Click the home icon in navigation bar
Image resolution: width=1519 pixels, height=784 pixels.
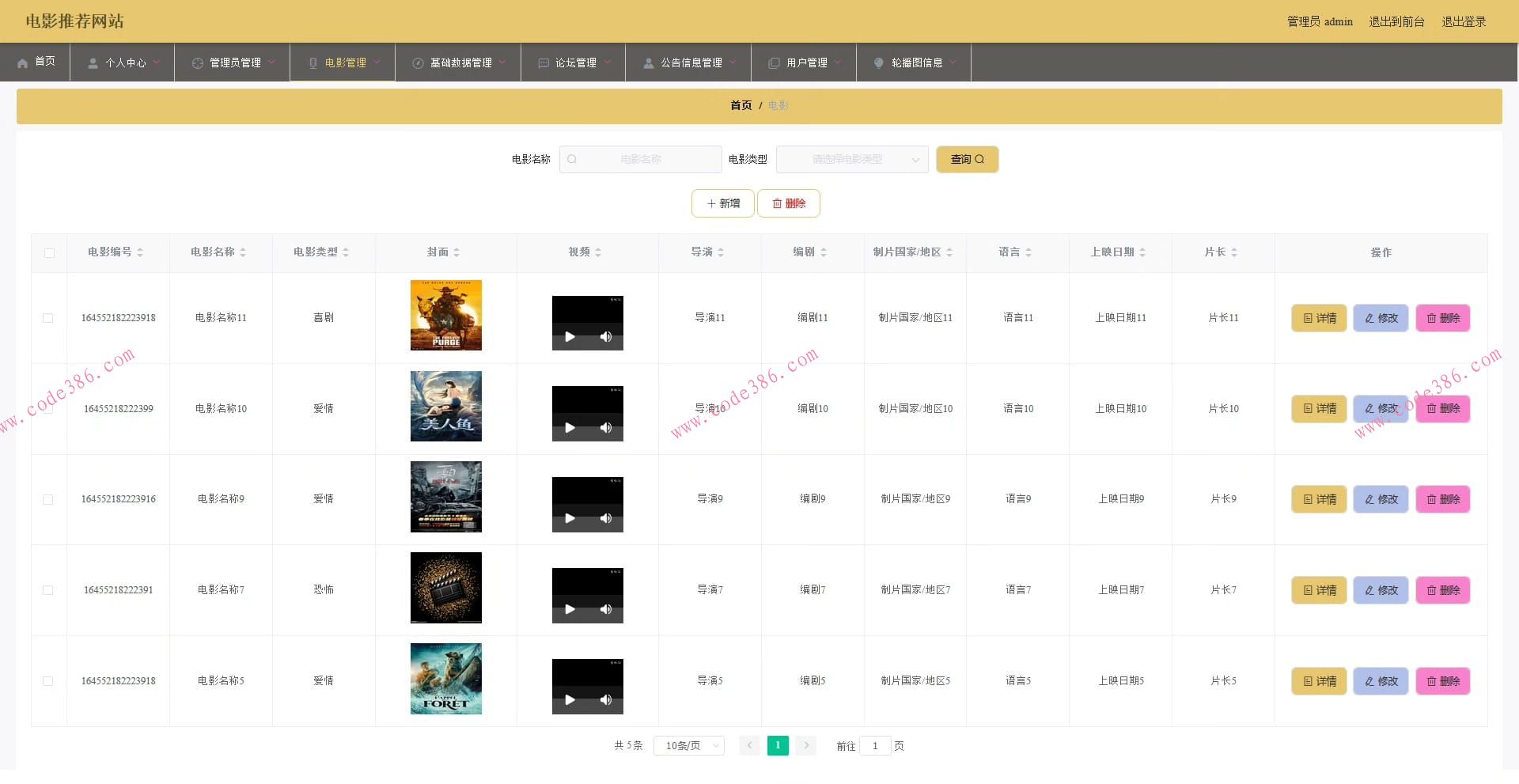[x=23, y=62]
